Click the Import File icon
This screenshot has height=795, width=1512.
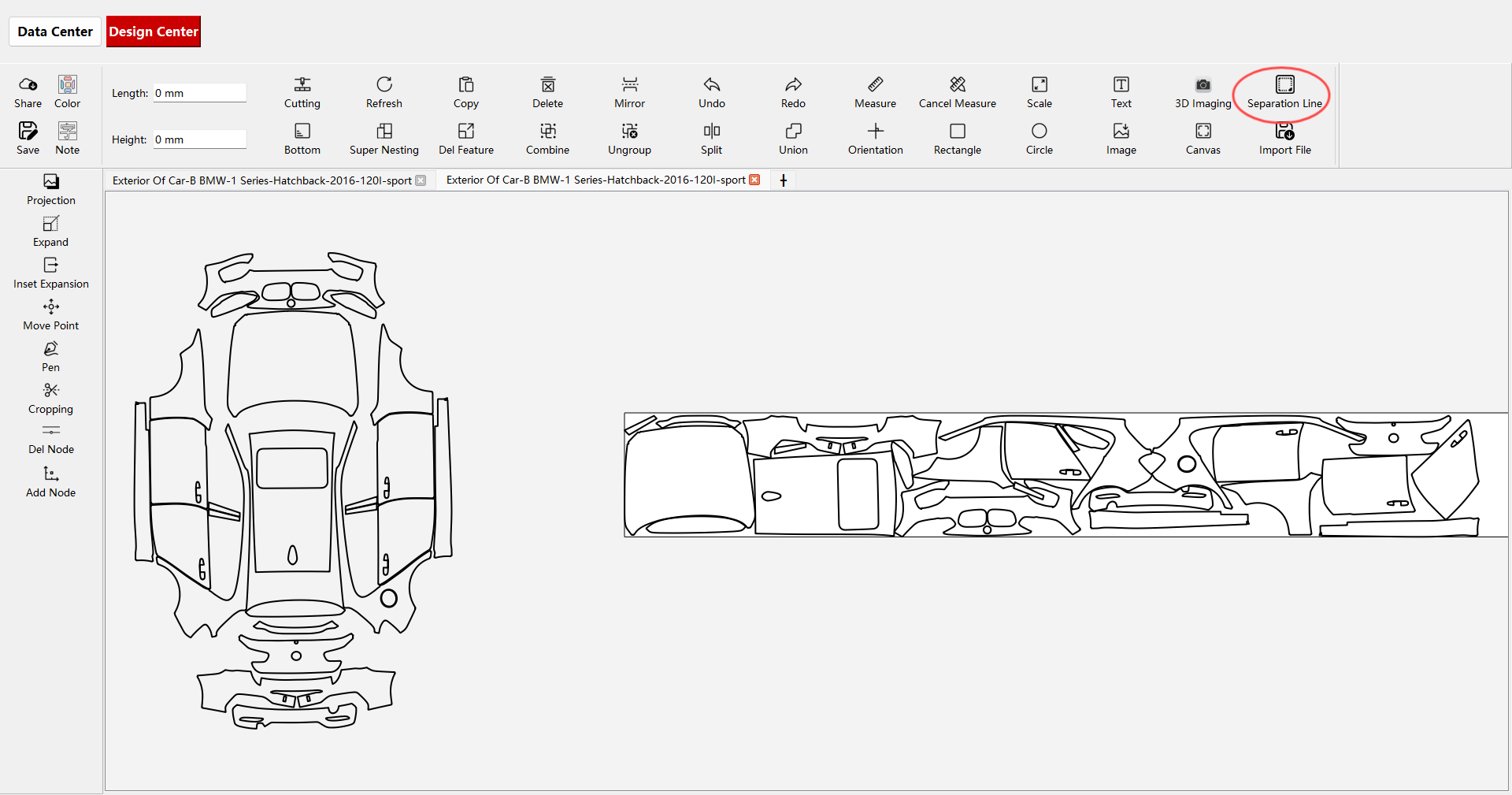(x=1284, y=131)
